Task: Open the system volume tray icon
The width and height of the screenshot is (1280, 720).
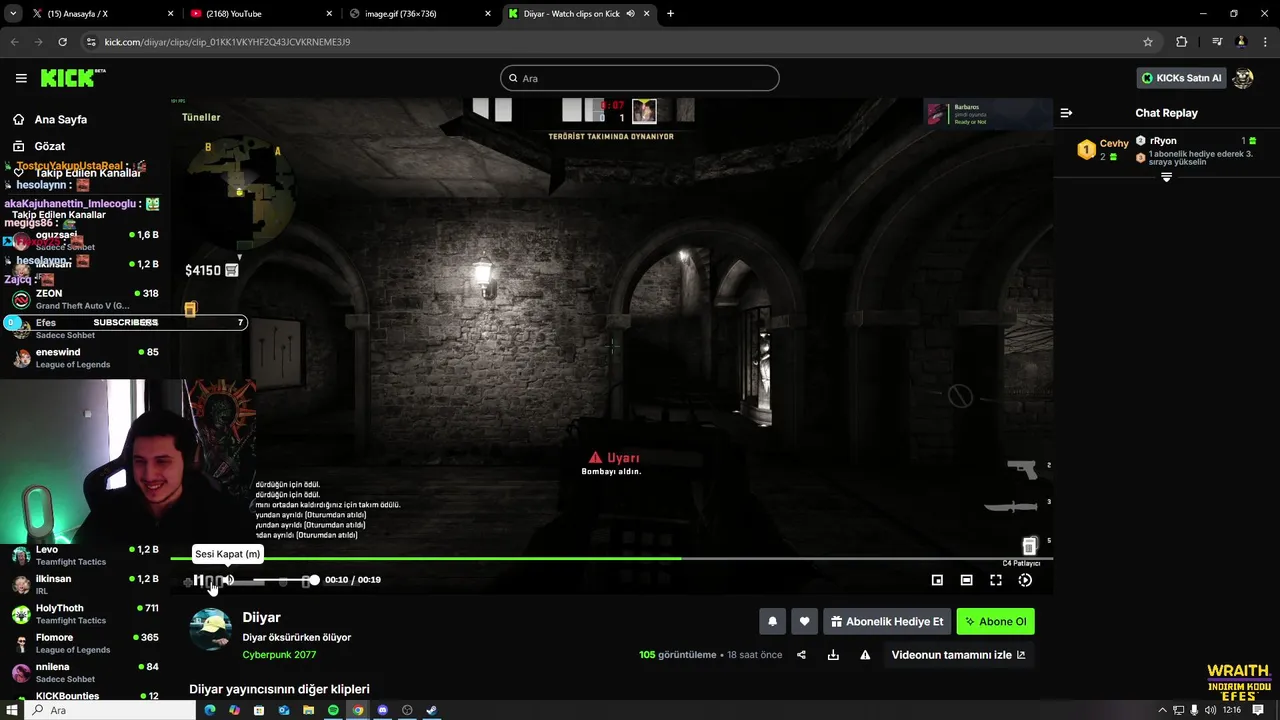Action: click(x=1211, y=710)
